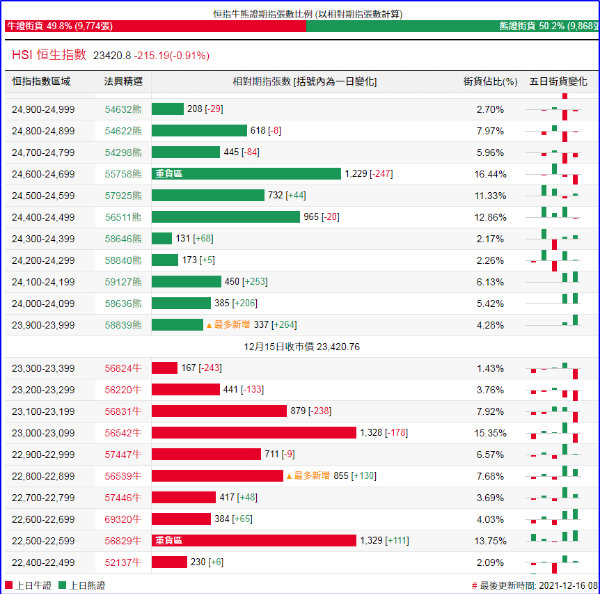Click the 重貨區 badge in the 24,600-24,699 row

168,174
